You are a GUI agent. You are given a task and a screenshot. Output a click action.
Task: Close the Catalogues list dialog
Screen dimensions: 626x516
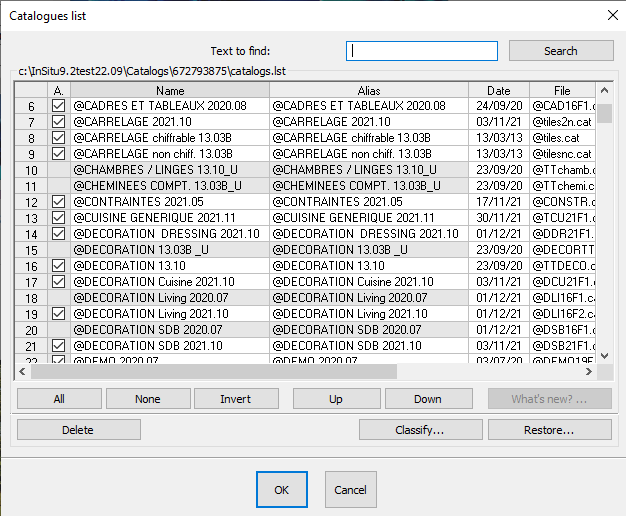(610, 14)
